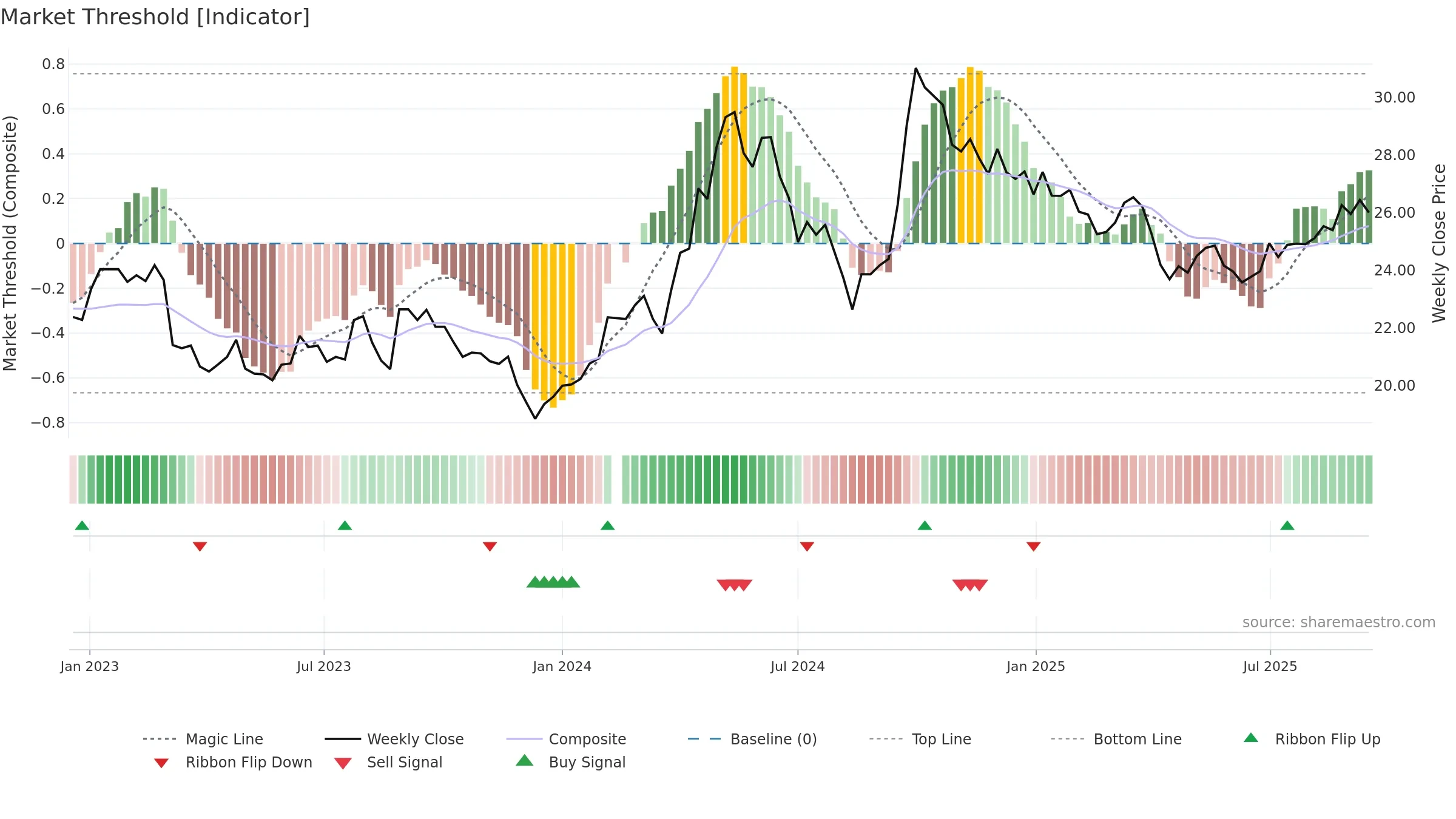This screenshot has width=1456, height=819.
Task: Click the ribbon flip down marker at Jan 2025
Action: pos(1034,547)
